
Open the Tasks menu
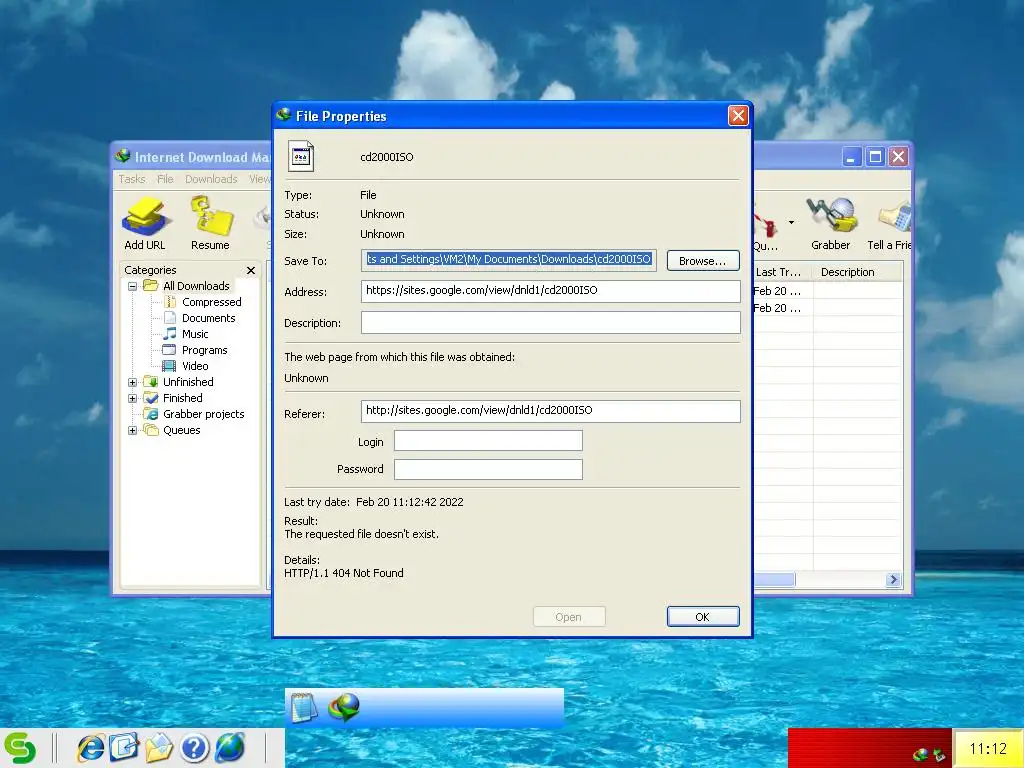(x=132, y=179)
